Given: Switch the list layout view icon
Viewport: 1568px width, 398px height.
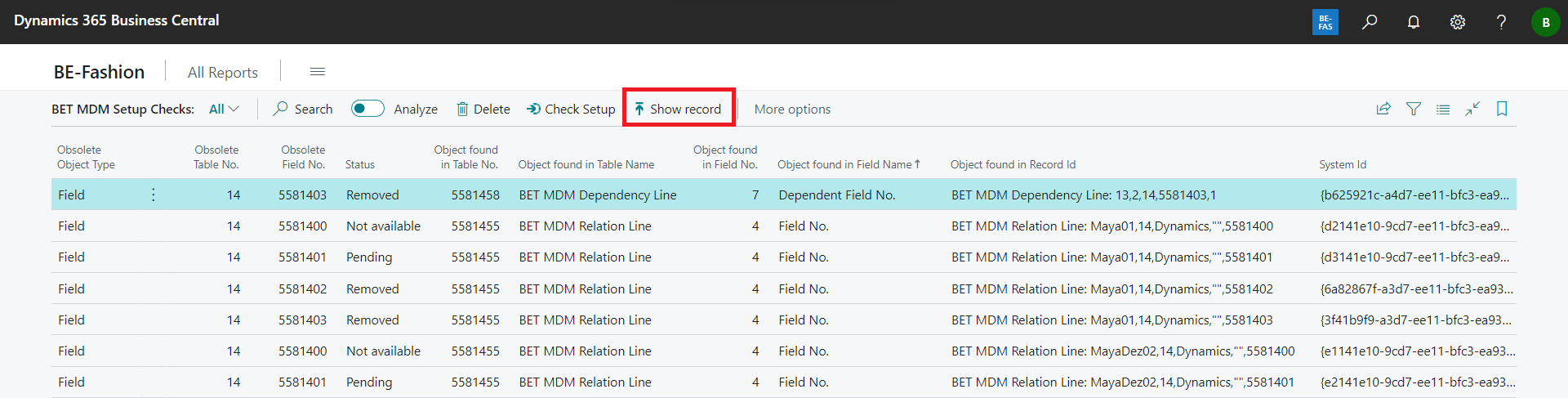Looking at the screenshot, I should (1443, 109).
